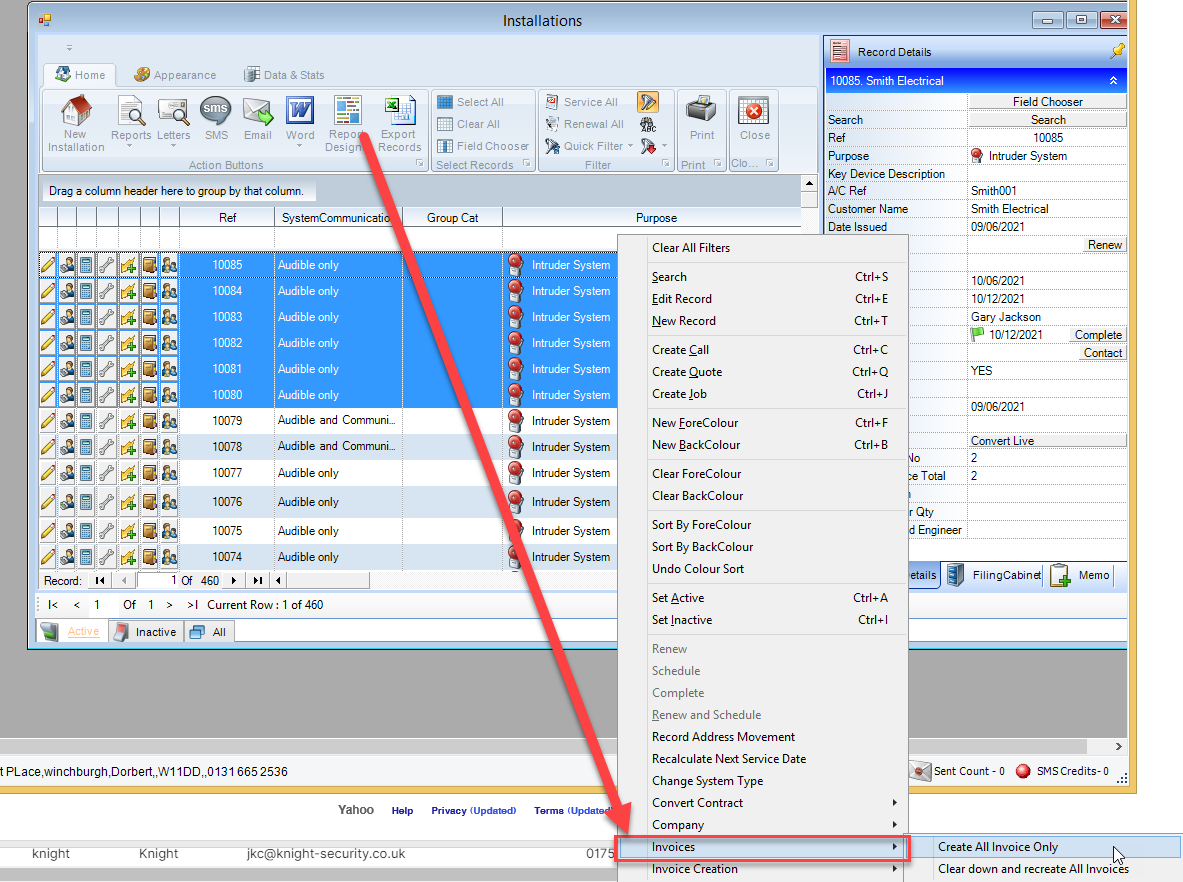Select the 10078 Ref cell

pos(227,447)
